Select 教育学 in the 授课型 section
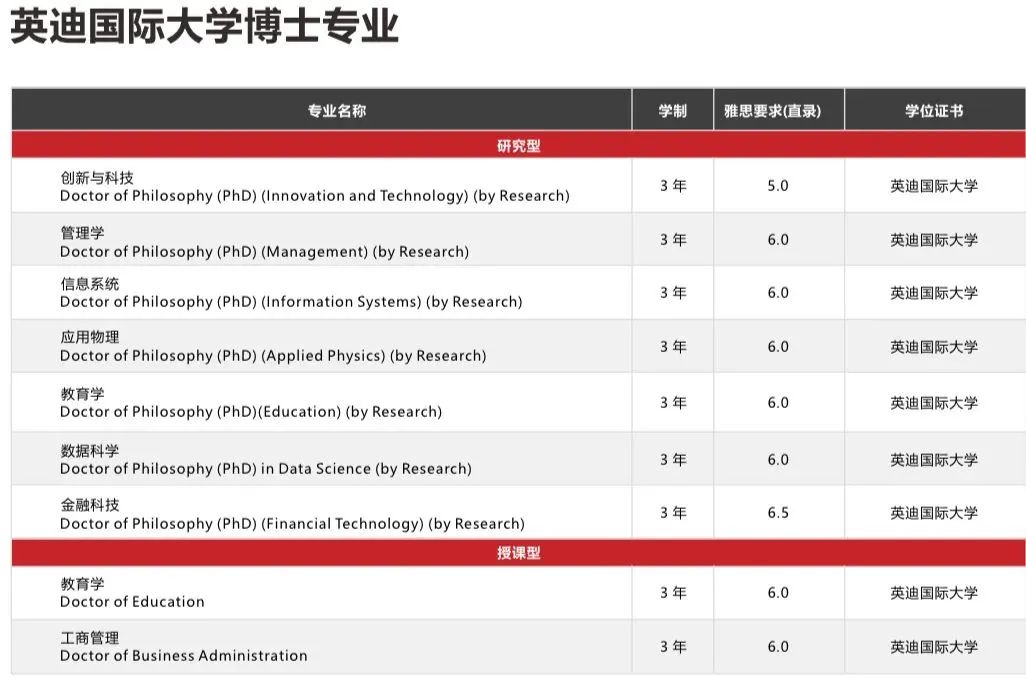This screenshot has height=678, width=1026. tap(82, 584)
